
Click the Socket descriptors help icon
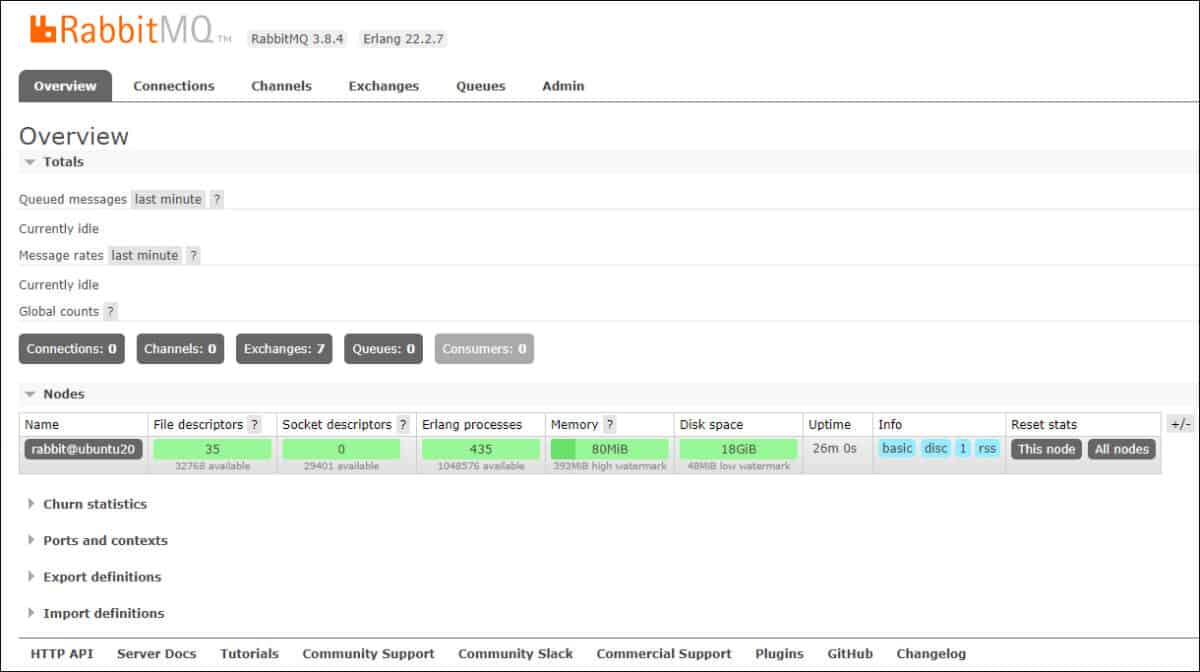pos(403,423)
